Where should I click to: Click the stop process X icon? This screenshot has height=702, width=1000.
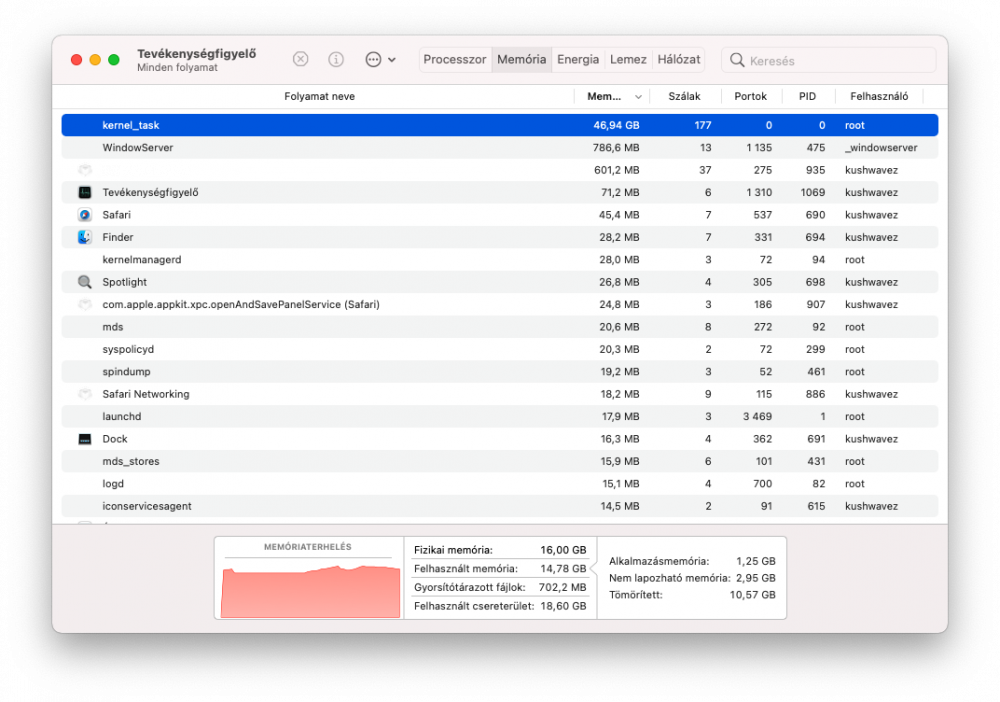point(300,59)
